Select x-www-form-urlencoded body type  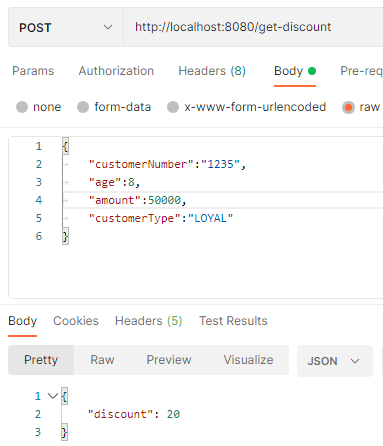tap(246, 107)
